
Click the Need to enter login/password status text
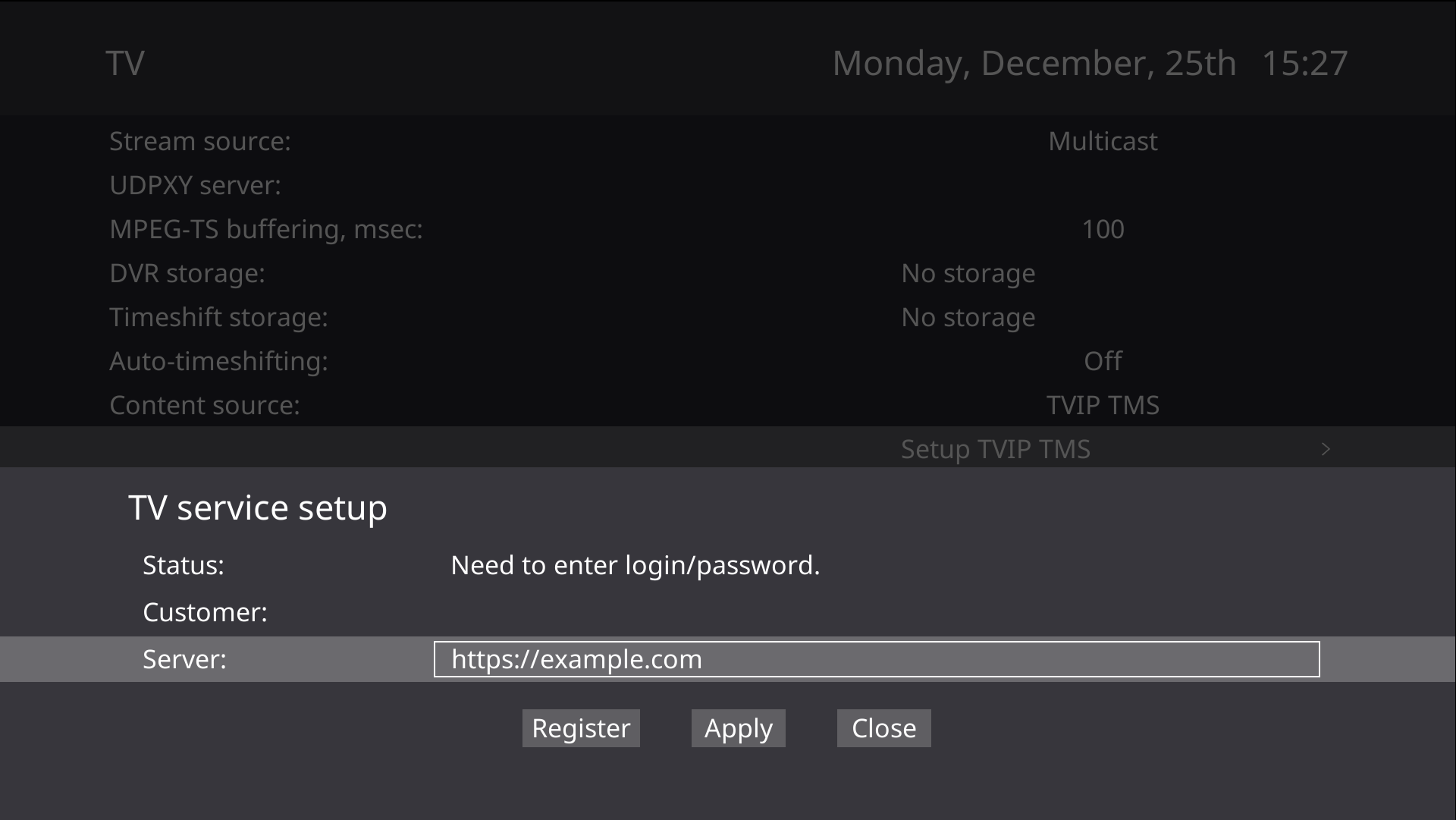[635, 565]
